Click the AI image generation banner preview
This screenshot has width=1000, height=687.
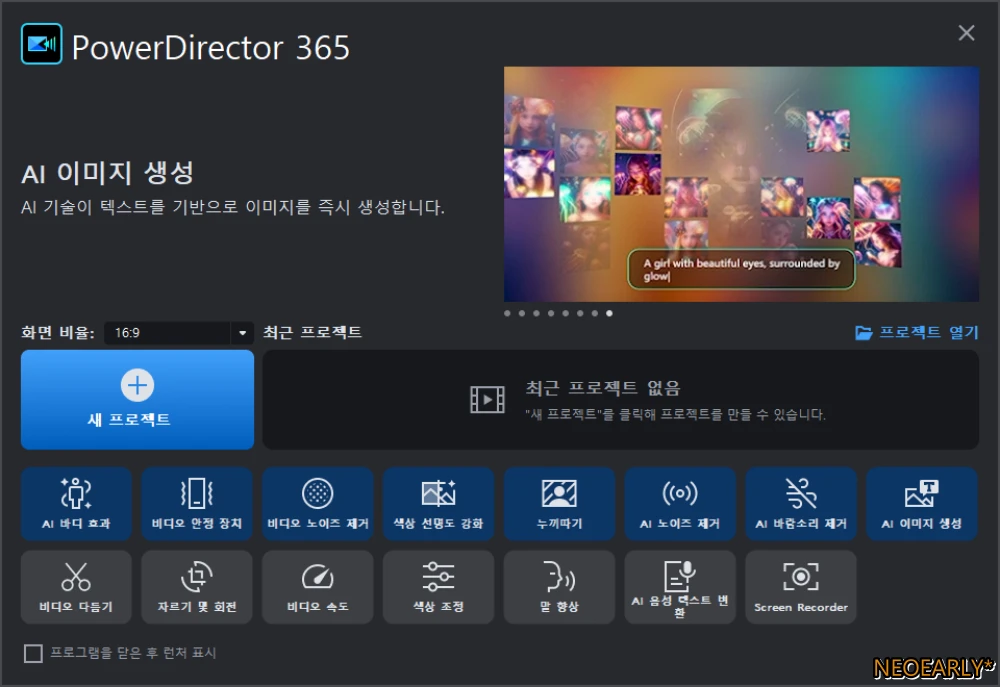click(741, 184)
